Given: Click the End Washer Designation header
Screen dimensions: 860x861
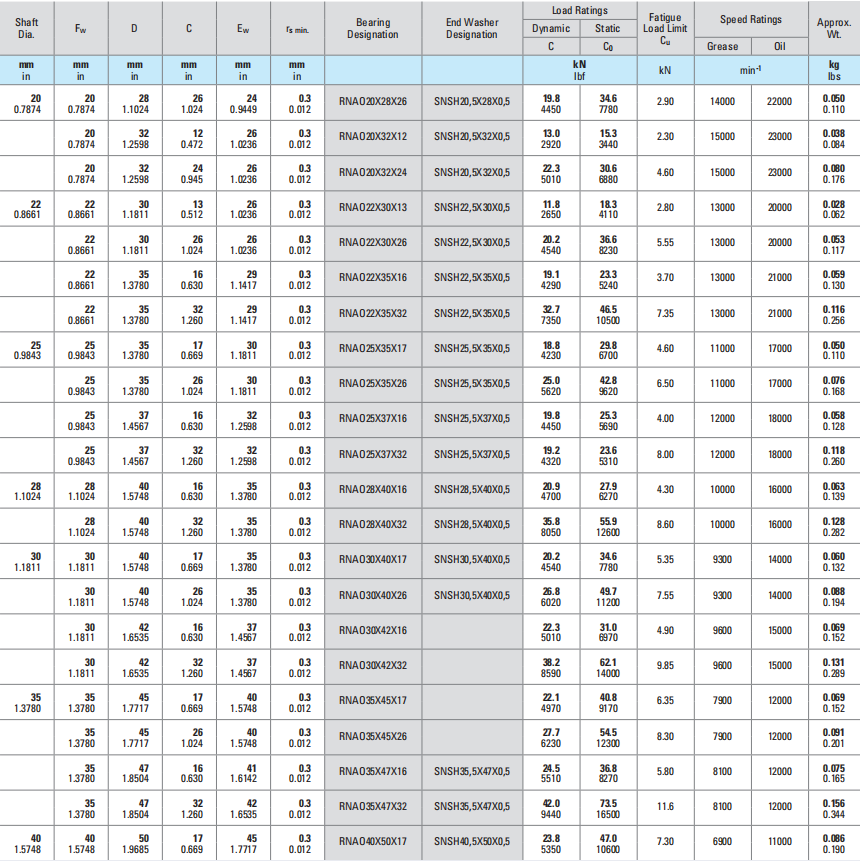Looking at the screenshot, I should point(471,28).
